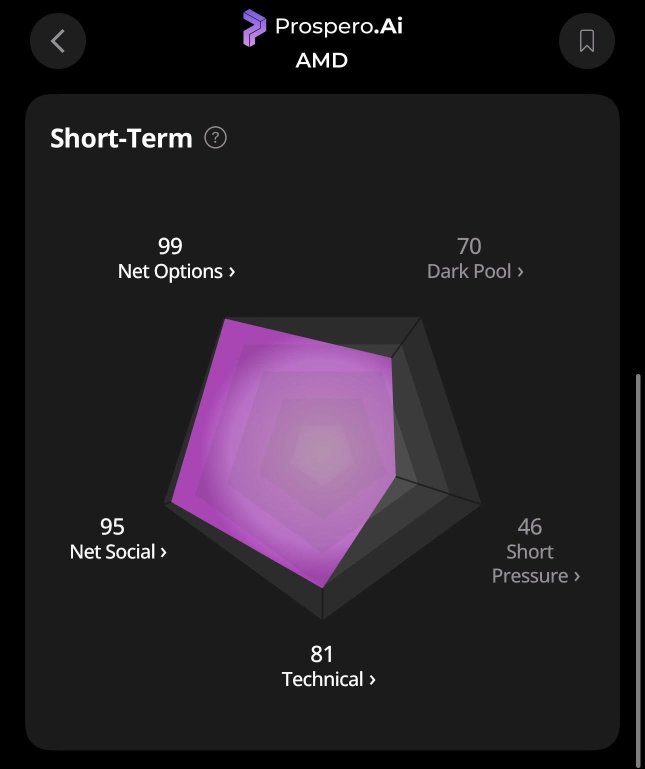Expand the chevron next to Dark Pool

tap(520, 272)
